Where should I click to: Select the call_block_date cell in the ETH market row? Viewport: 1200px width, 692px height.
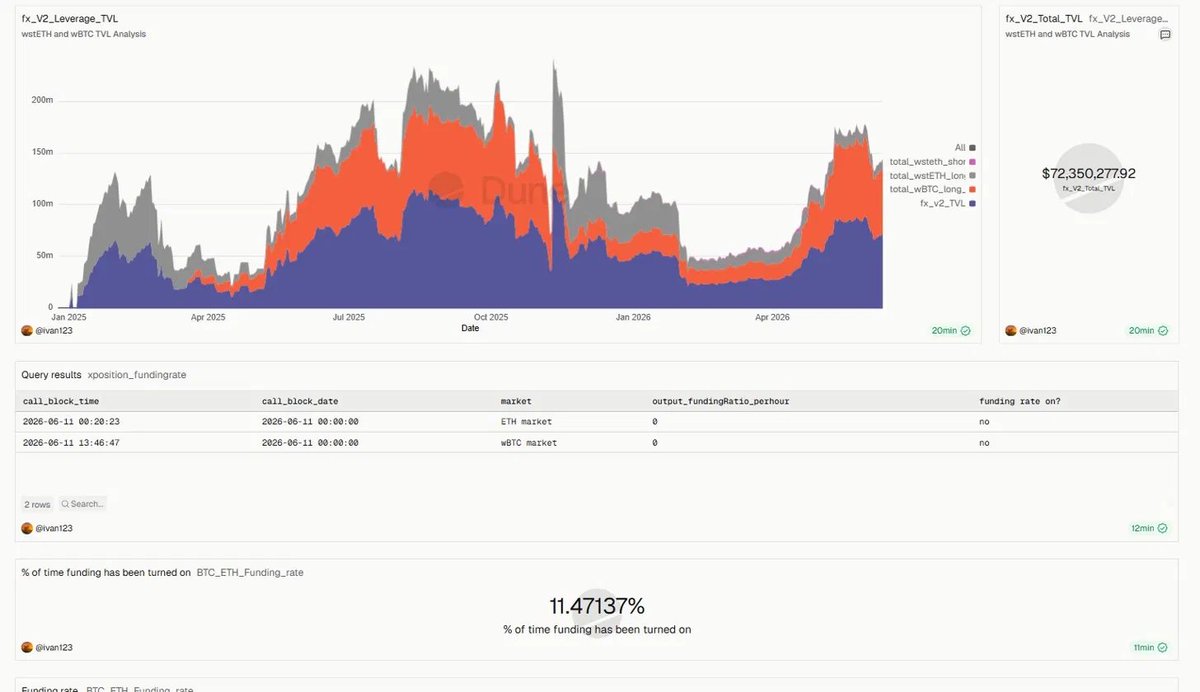click(310, 421)
